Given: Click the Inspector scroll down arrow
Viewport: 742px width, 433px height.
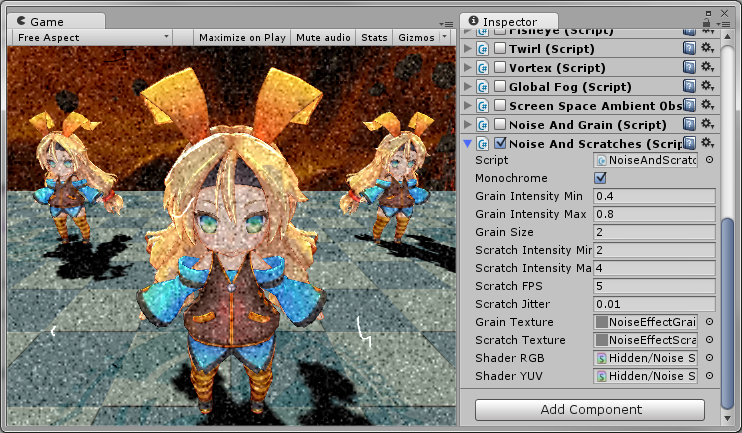Looking at the screenshot, I should pos(727,418).
